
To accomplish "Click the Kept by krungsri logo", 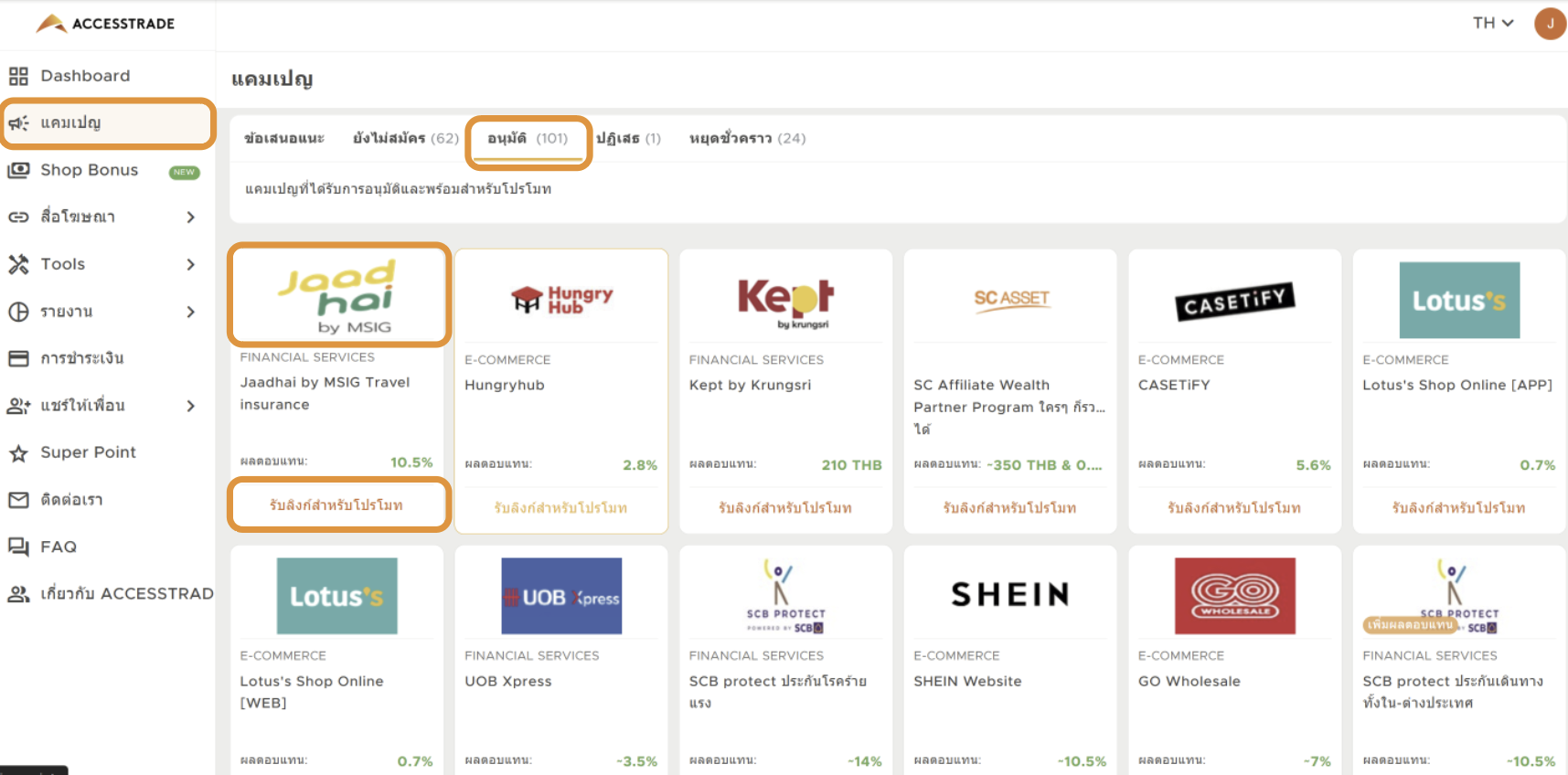I will pyautogui.click(x=786, y=303).
